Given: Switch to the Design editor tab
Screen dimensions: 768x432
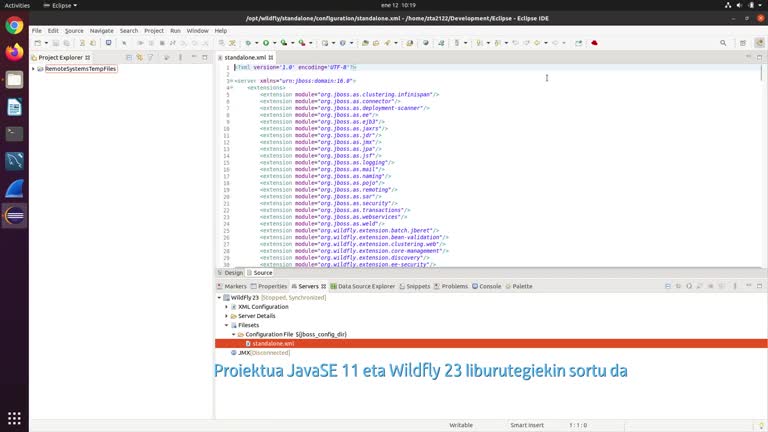Looking at the screenshot, I should [231, 273].
